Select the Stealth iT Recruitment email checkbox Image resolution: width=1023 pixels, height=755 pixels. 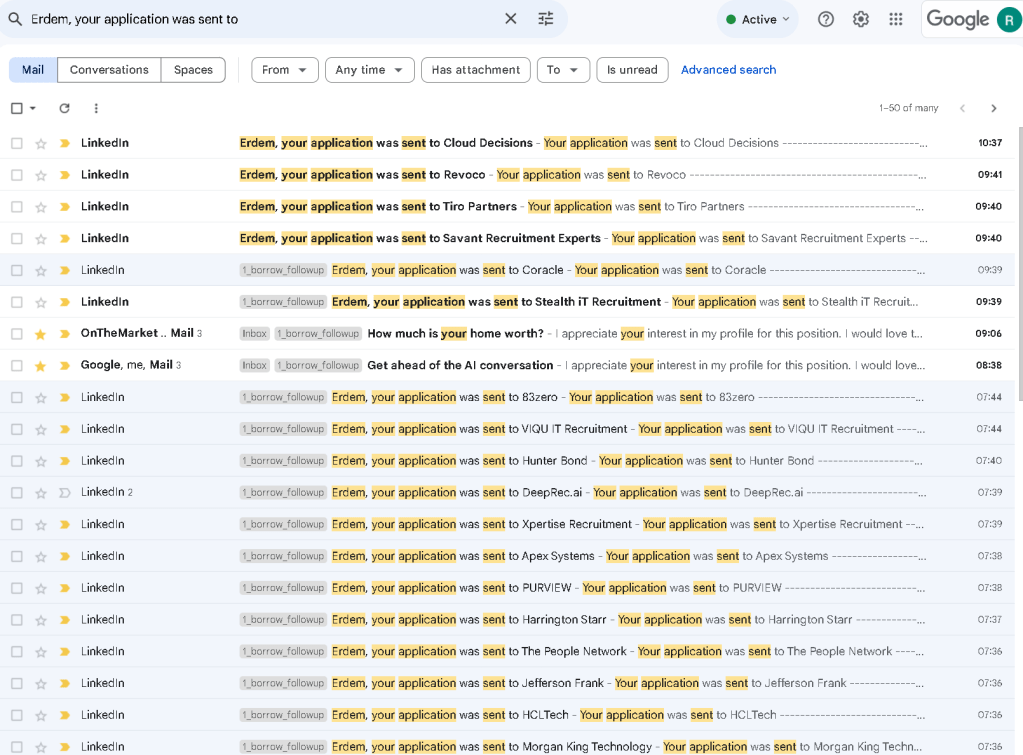(x=17, y=302)
